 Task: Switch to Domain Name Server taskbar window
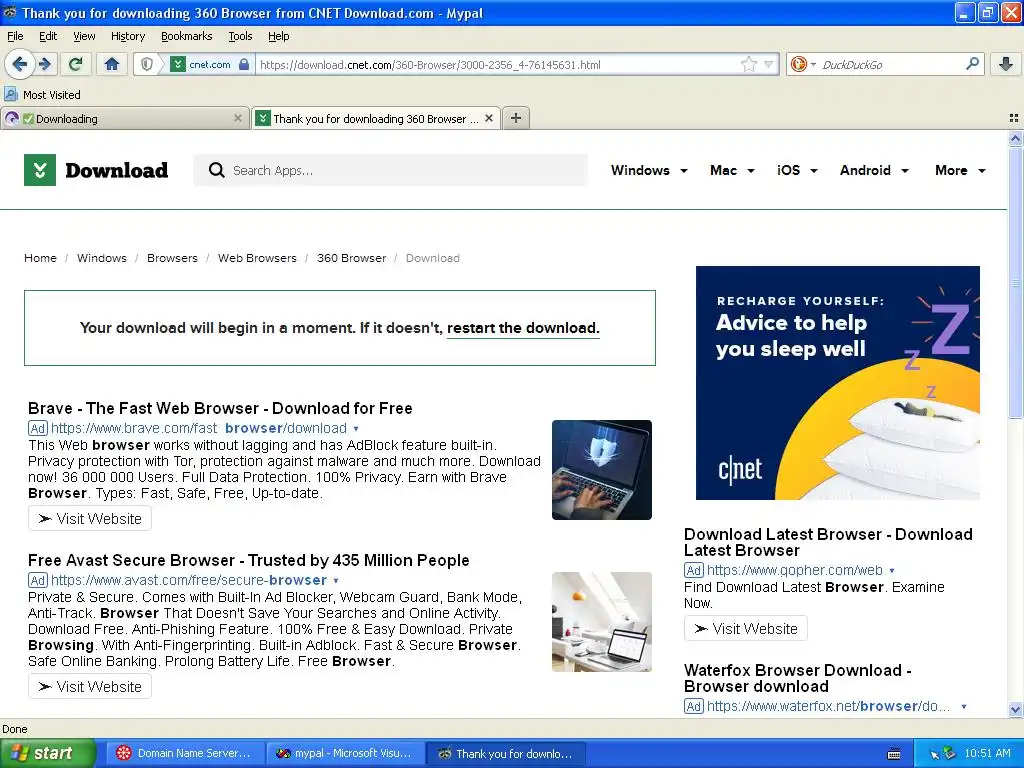186,753
